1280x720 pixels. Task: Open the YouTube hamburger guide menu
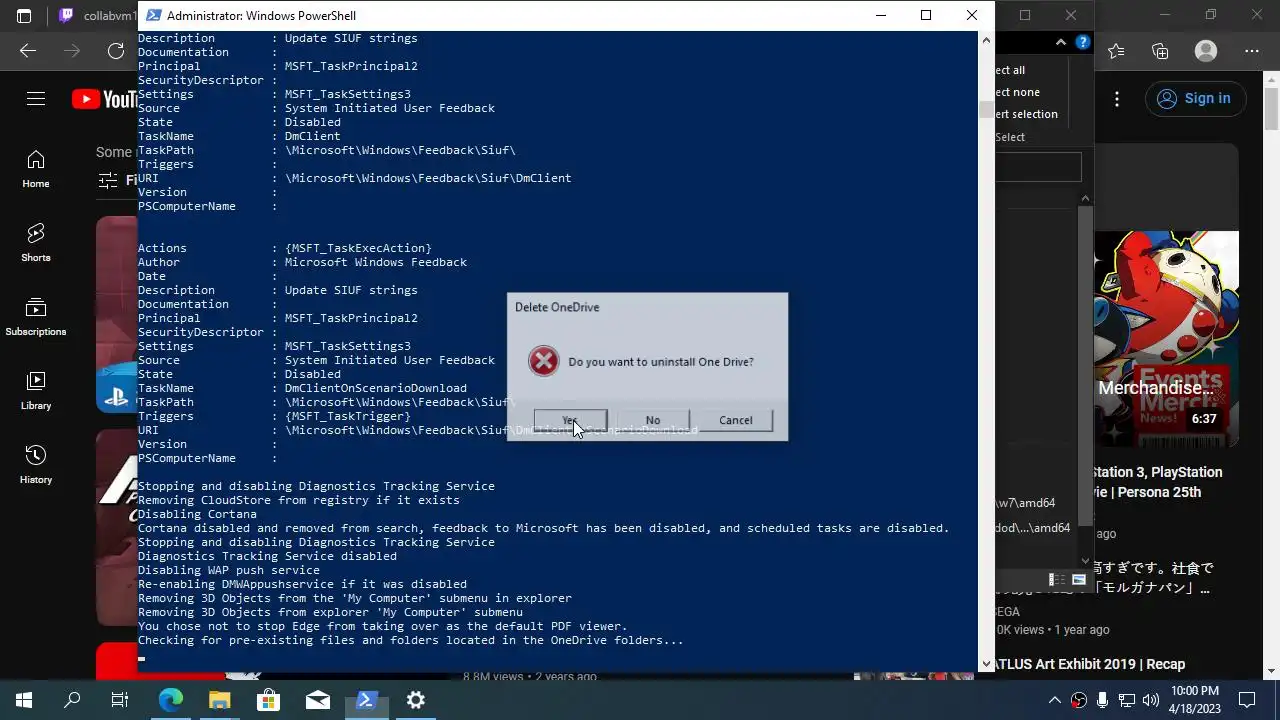point(36,98)
